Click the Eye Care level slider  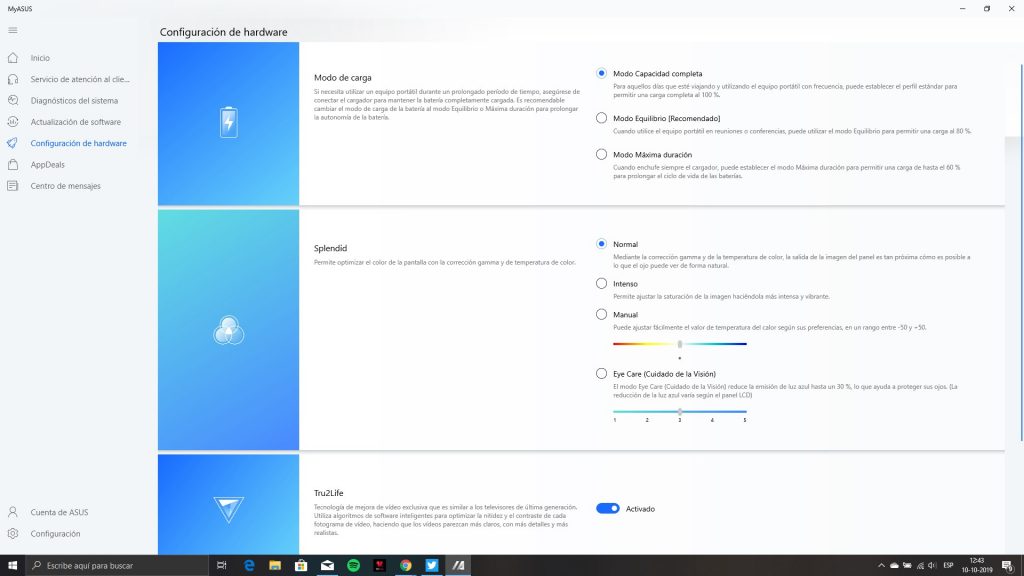680,412
